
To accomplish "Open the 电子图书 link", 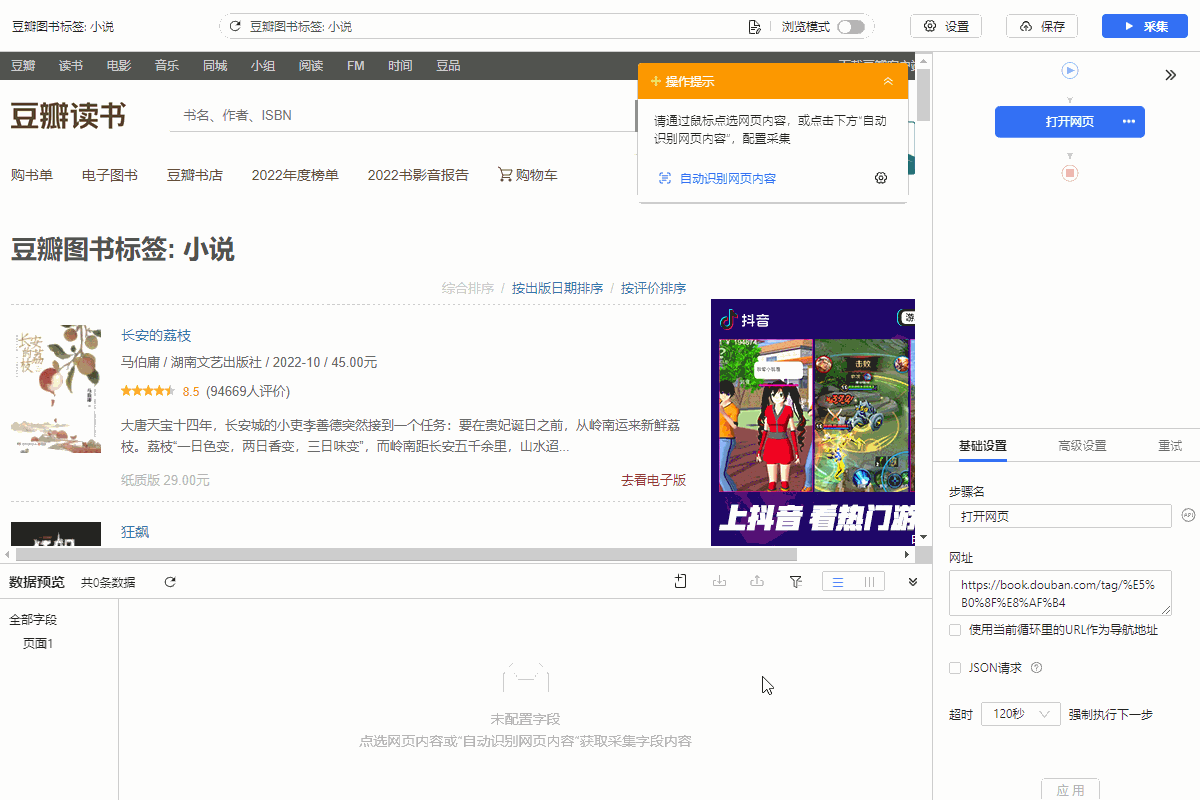I will click(x=110, y=175).
